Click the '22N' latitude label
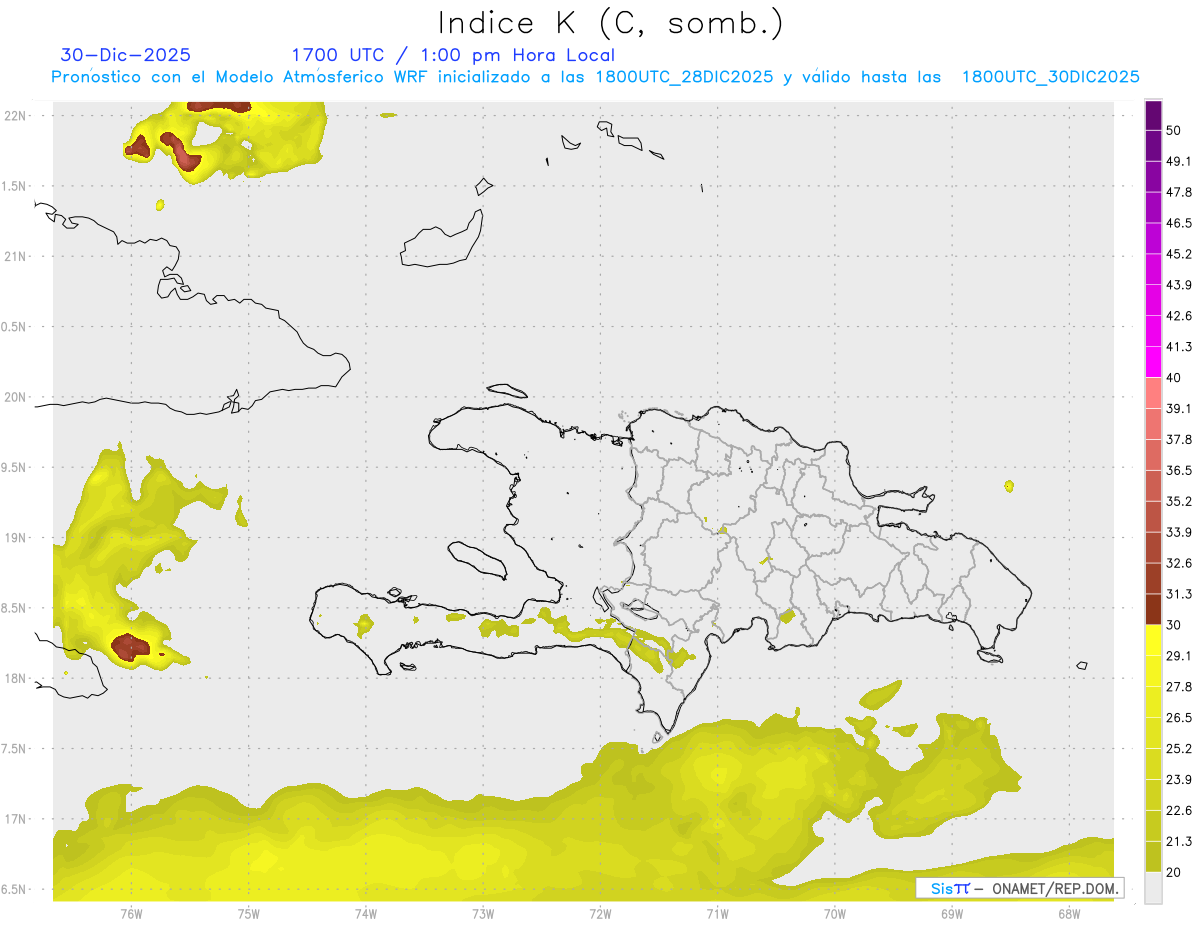Screen dimensions: 1200x927 click(x=15, y=115)
